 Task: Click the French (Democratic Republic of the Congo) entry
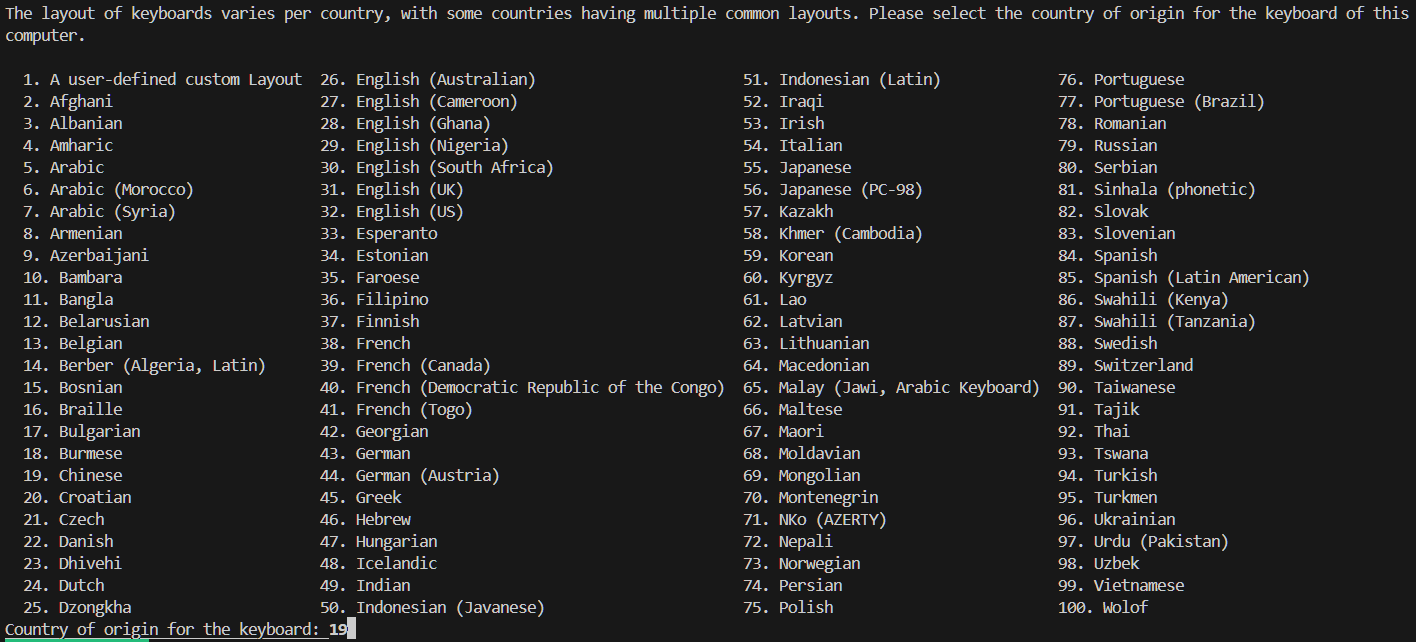click(x=522, y=387)
